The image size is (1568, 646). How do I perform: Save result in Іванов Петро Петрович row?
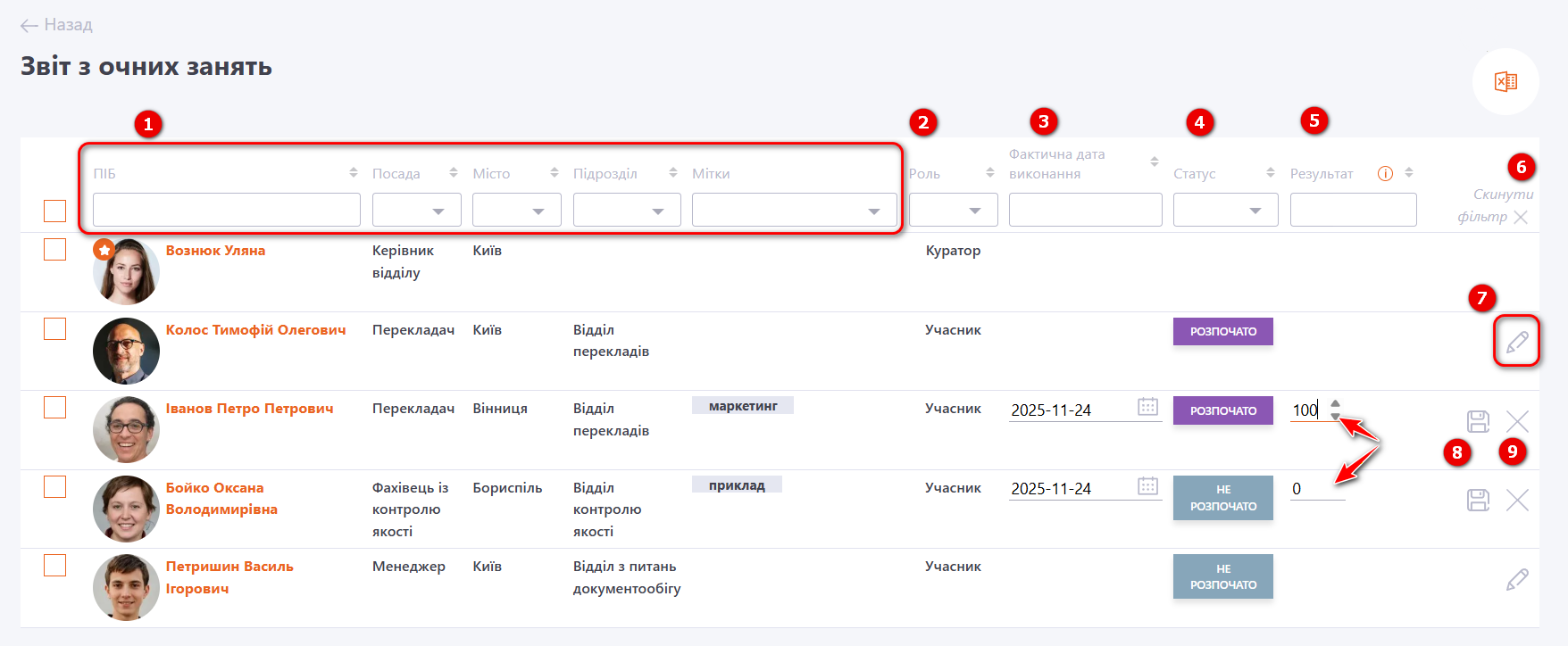[1478, 421]
